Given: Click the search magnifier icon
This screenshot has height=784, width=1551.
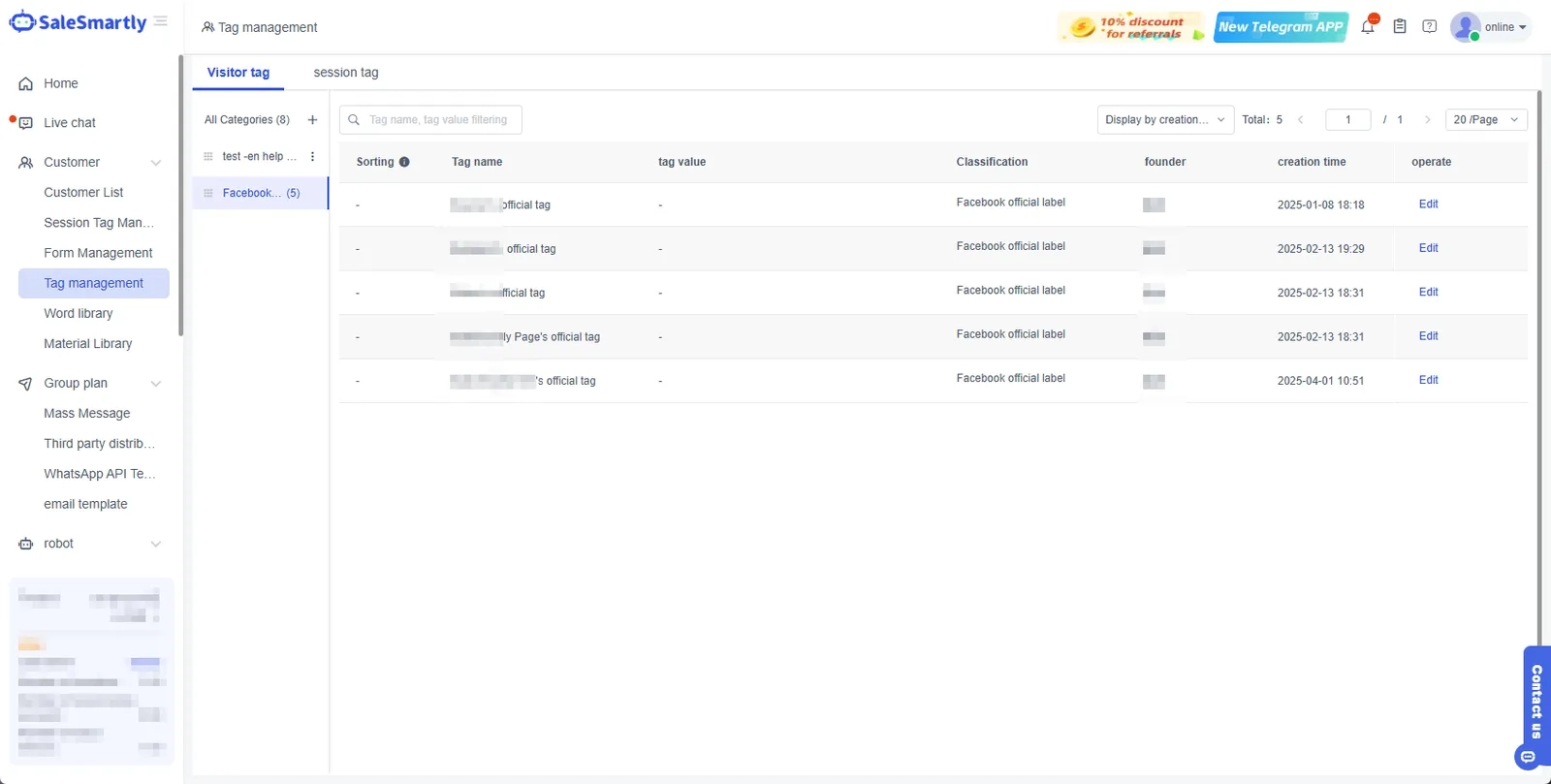Looking at the screenshot, I should tap(354, 120).
